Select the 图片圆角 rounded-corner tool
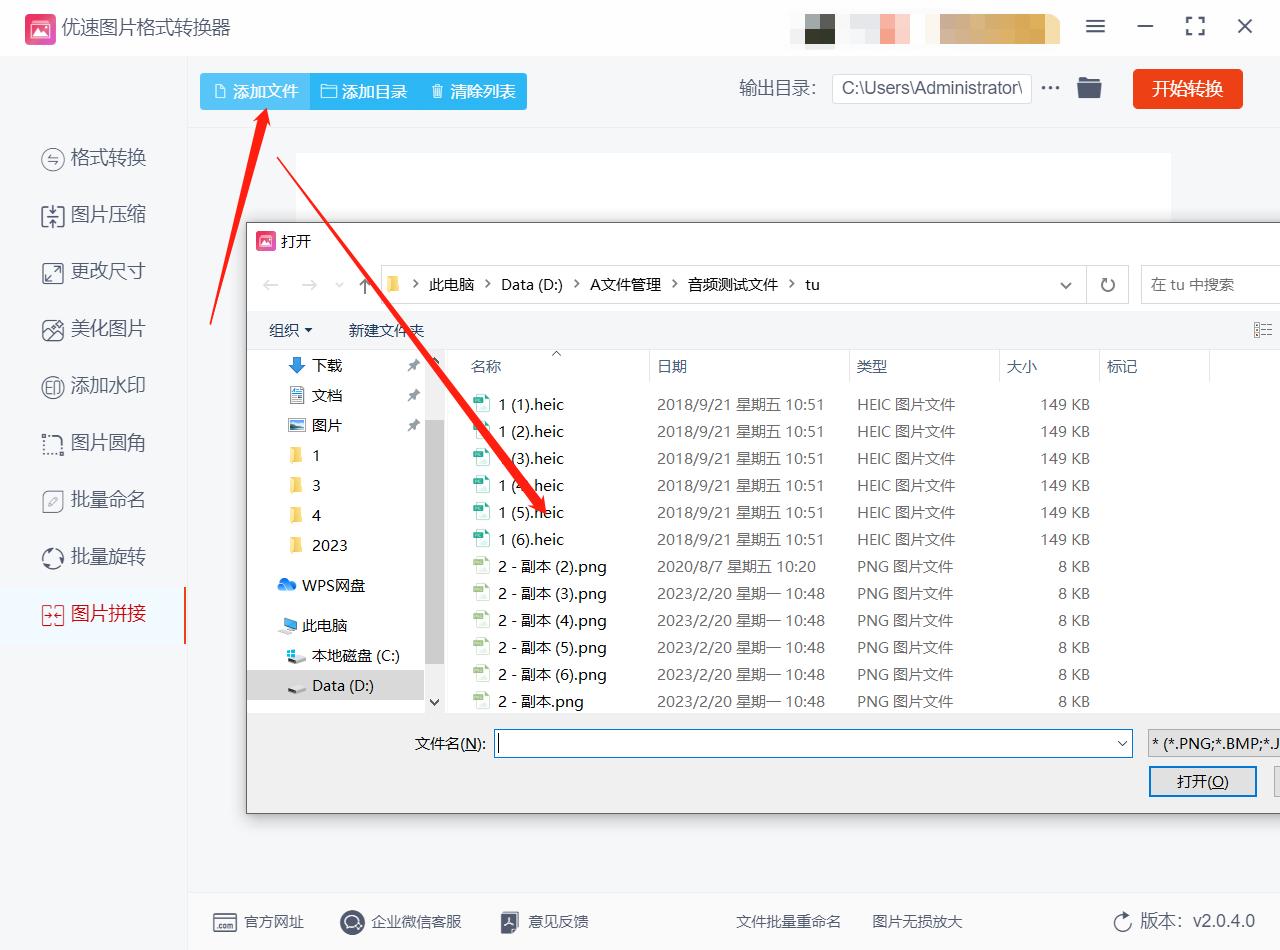 click(x=110, y=443)
